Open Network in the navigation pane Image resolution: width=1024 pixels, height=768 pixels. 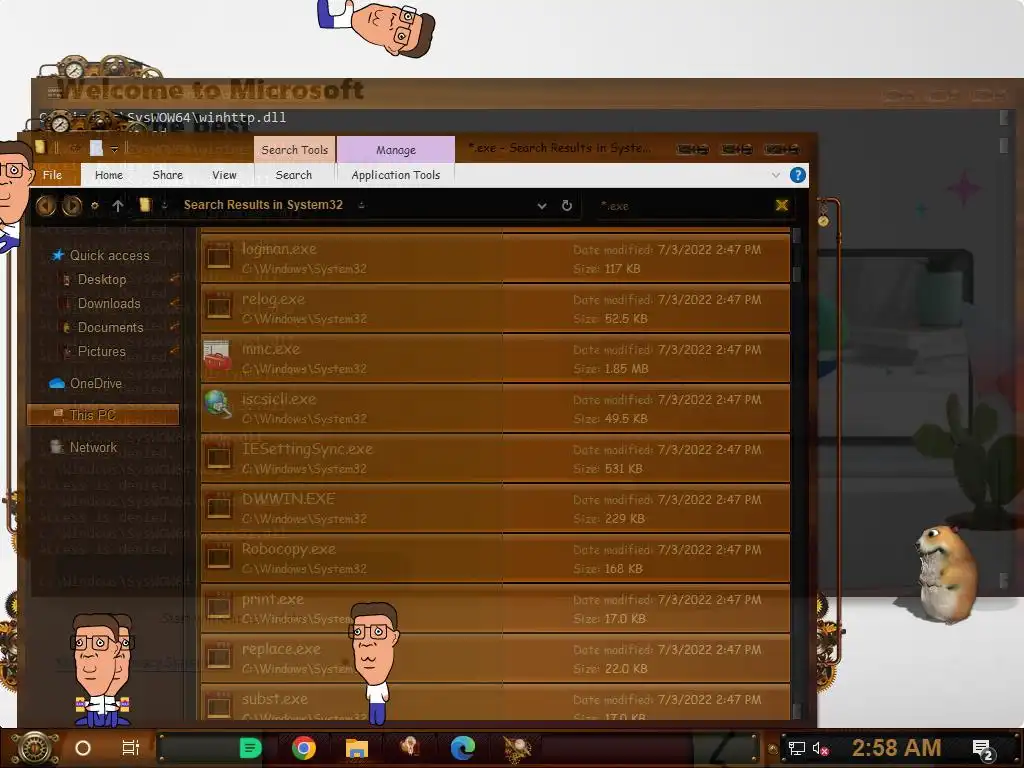click(x=93, y=447)
